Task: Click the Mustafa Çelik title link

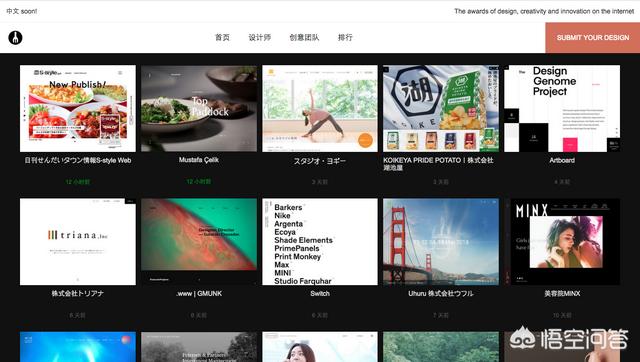Action: (199, 160)
